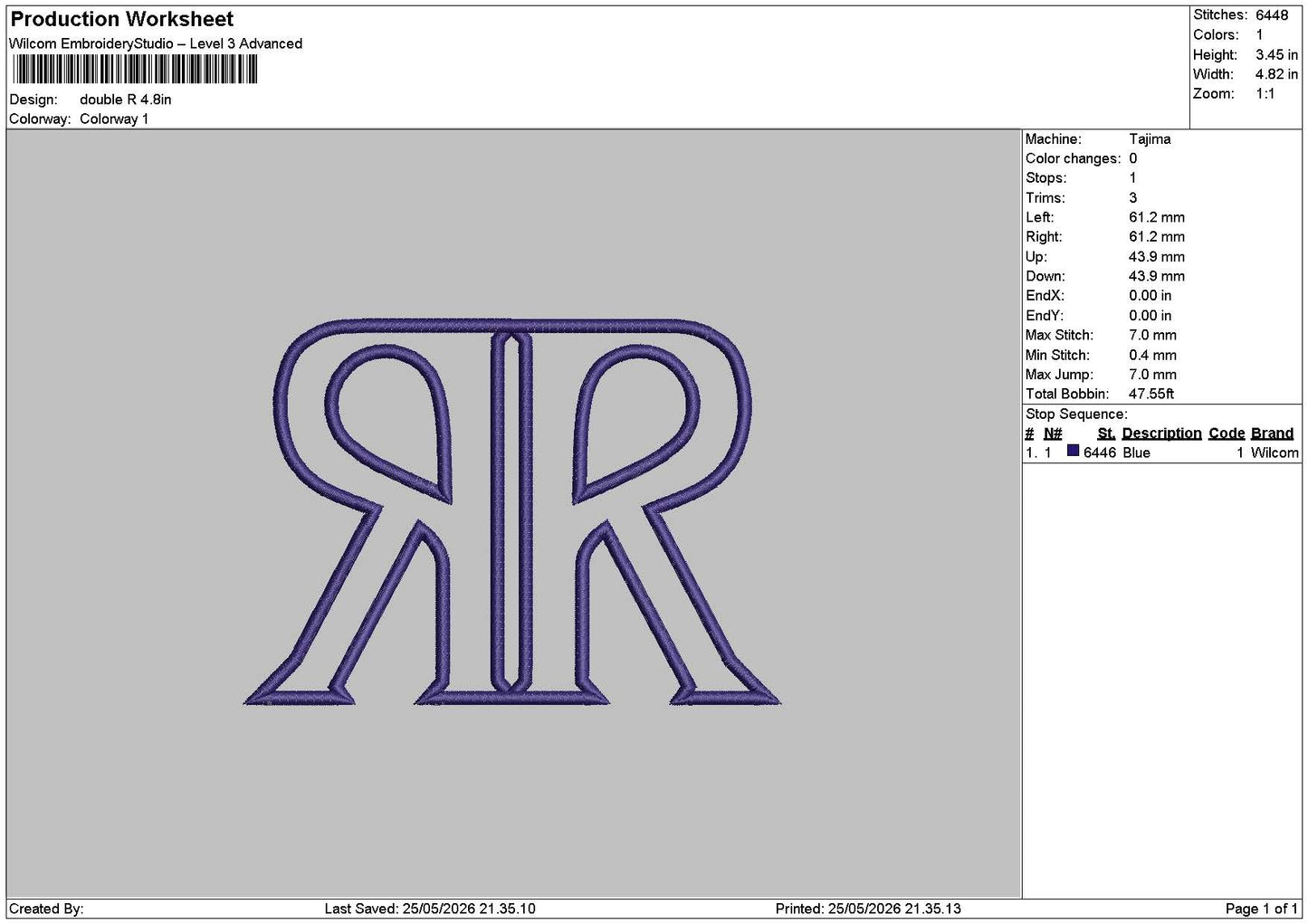This screenshot has width=1308, height=924.
Task: Click the Production Worksheet title
Action: pyautogui.click(x=121, y=19)
